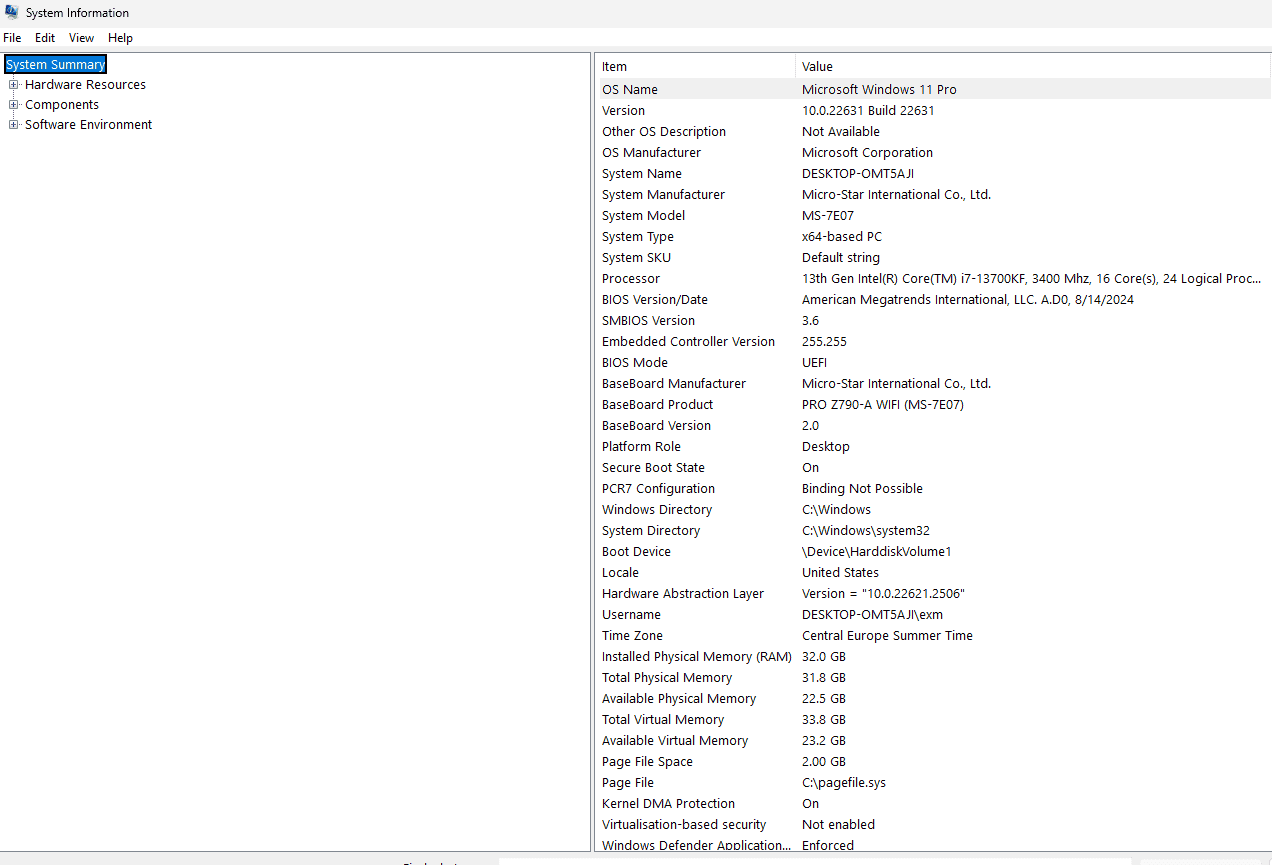Select the Other OS Description row
Viewport: 1272px width, 865px height.
pos(934,132)
